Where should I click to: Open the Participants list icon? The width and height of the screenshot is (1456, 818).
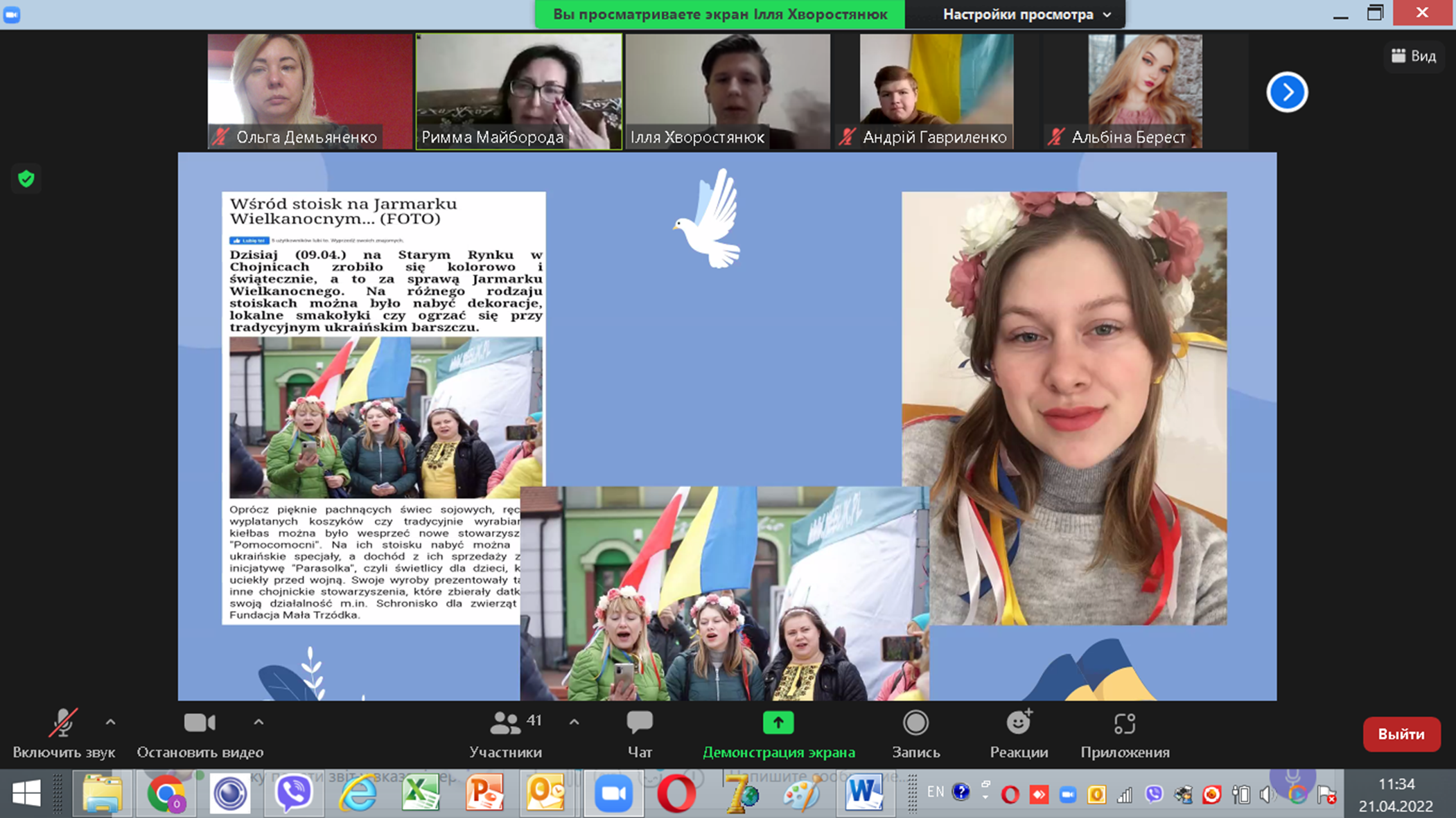point(505,723)
